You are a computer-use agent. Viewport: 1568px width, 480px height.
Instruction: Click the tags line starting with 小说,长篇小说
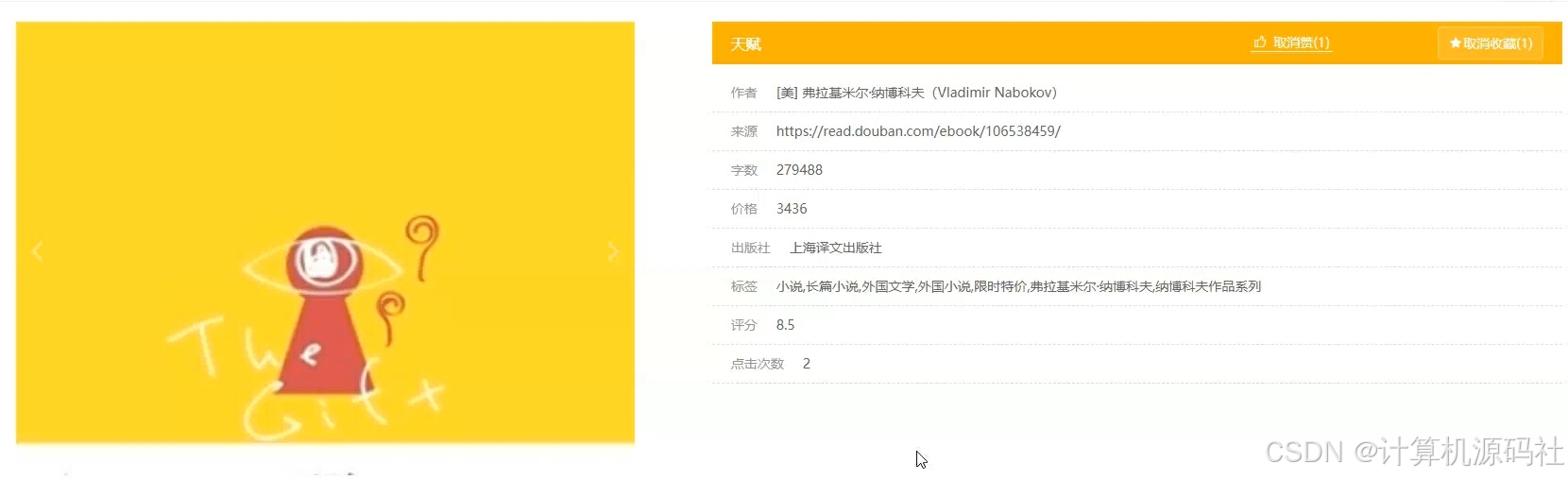pos(1018,286)
